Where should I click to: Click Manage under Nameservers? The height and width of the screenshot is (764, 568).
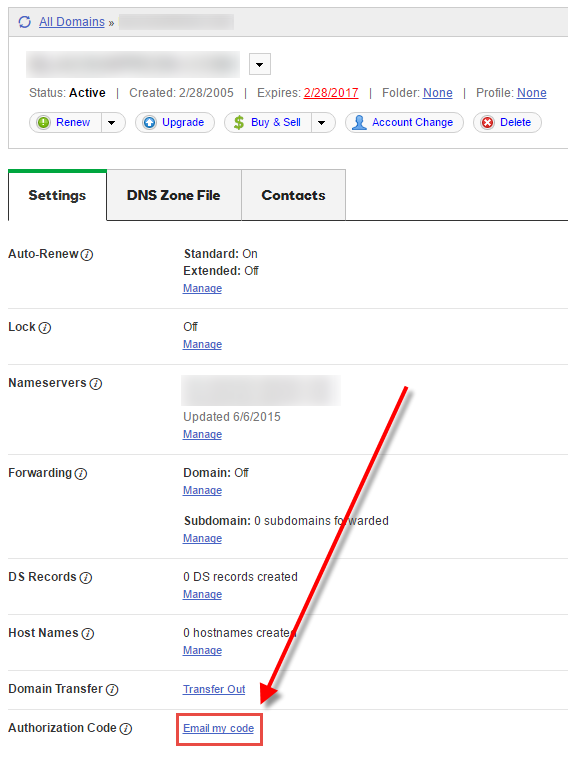[x=202, y=435]
